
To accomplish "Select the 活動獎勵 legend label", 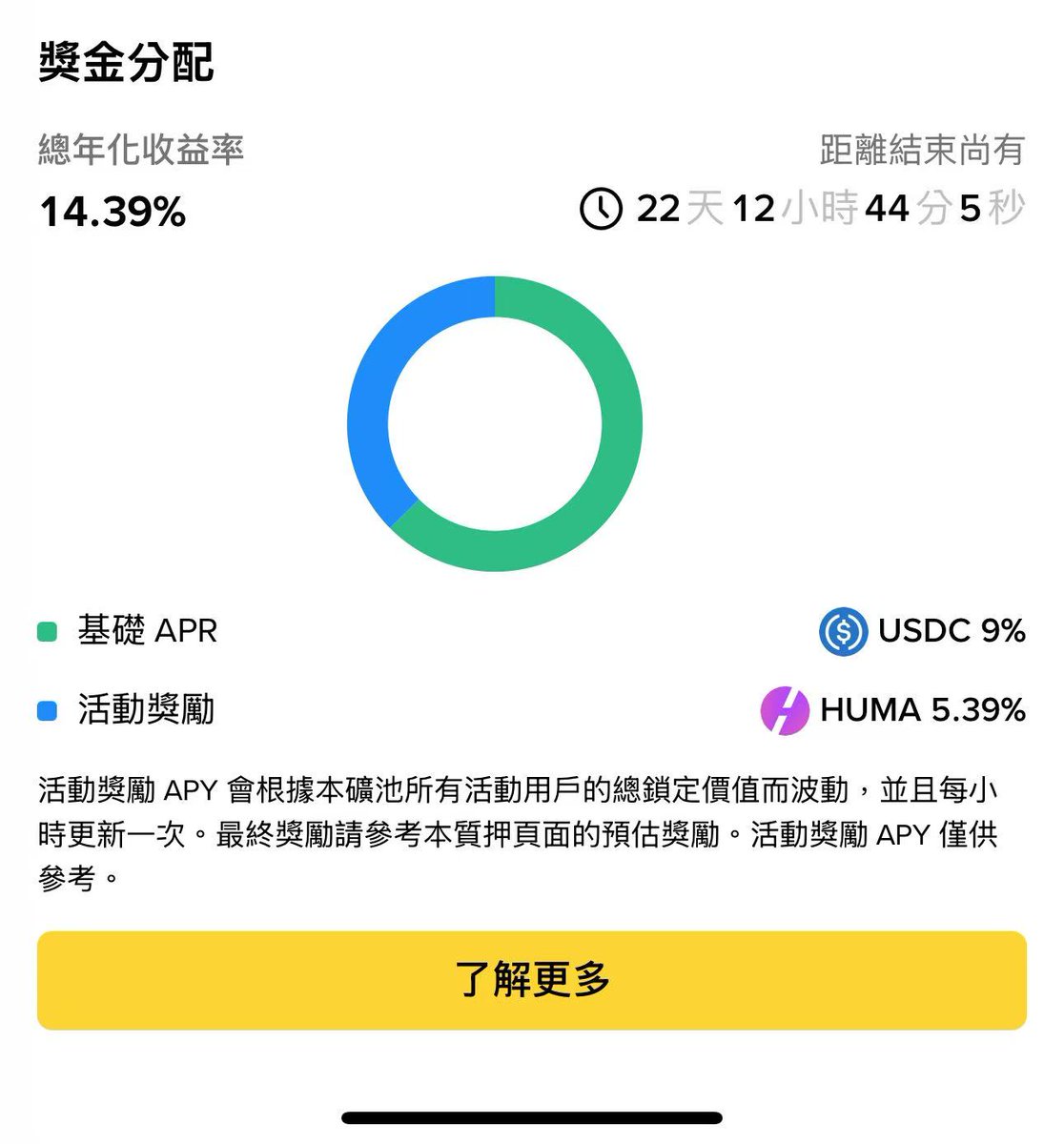I will click(146, 710).
